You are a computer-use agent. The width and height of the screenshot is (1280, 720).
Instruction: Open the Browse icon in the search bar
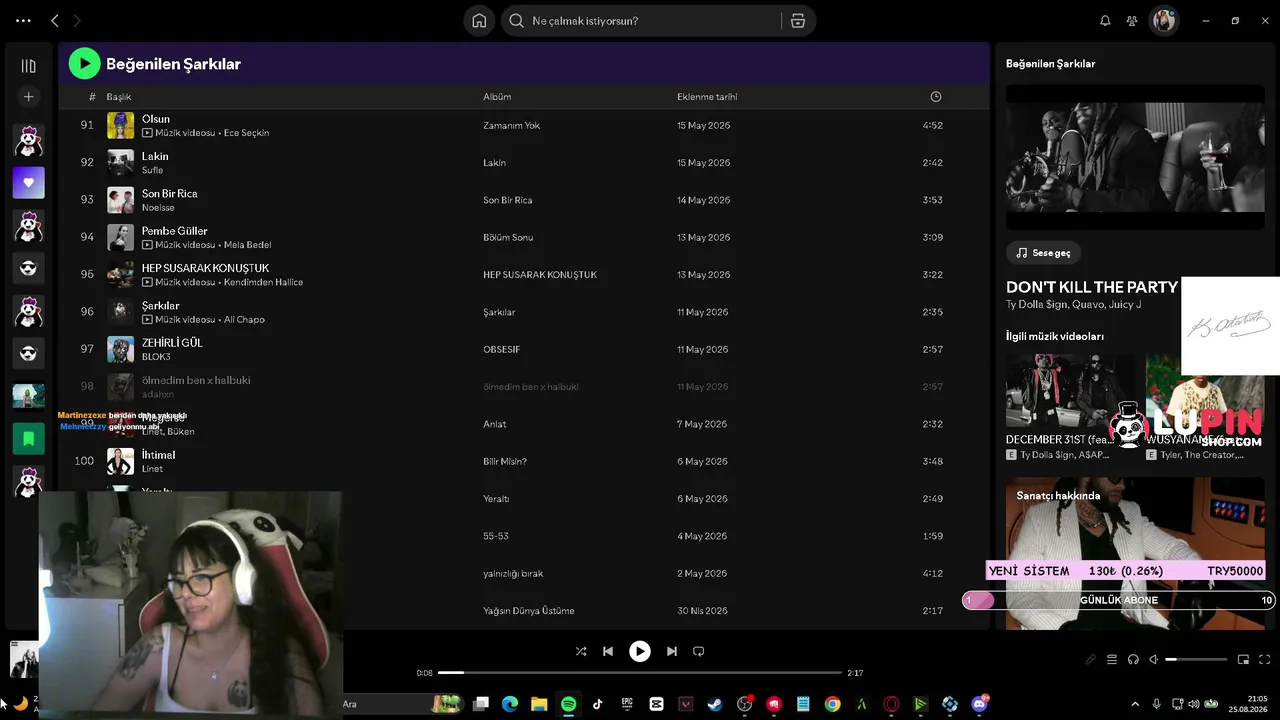798,21
